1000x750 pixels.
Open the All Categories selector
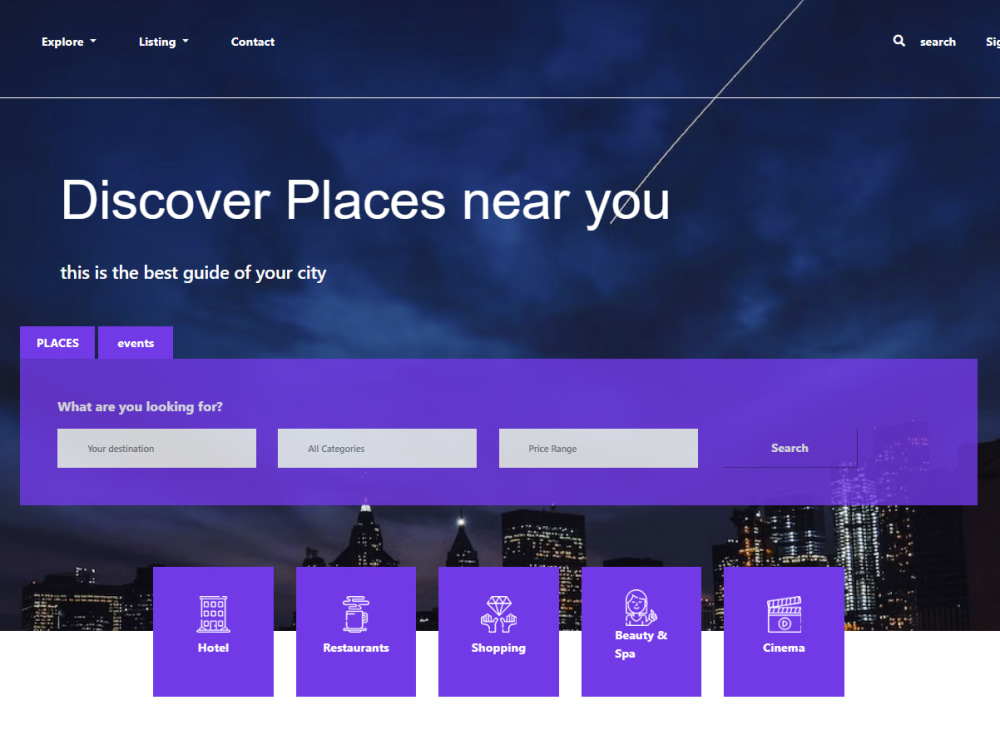pos(377,448)
